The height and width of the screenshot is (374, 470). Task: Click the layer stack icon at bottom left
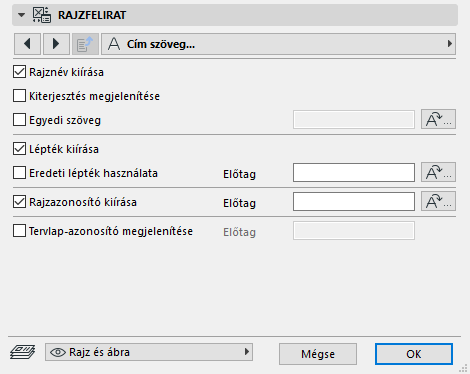pyautogui.click(x=22, y=352)
